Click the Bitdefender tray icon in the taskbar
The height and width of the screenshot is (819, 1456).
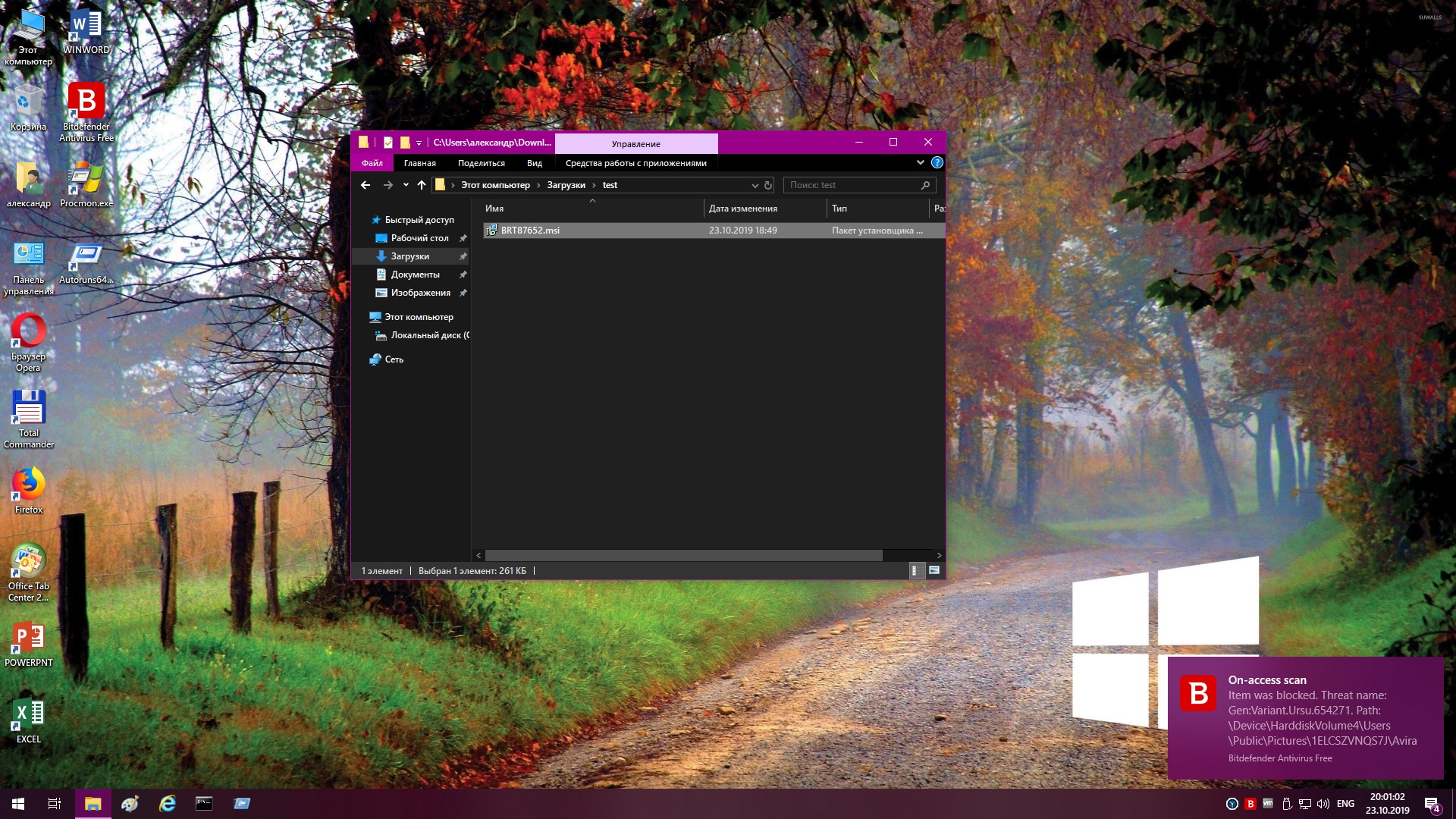click(x=1250, y=804)
